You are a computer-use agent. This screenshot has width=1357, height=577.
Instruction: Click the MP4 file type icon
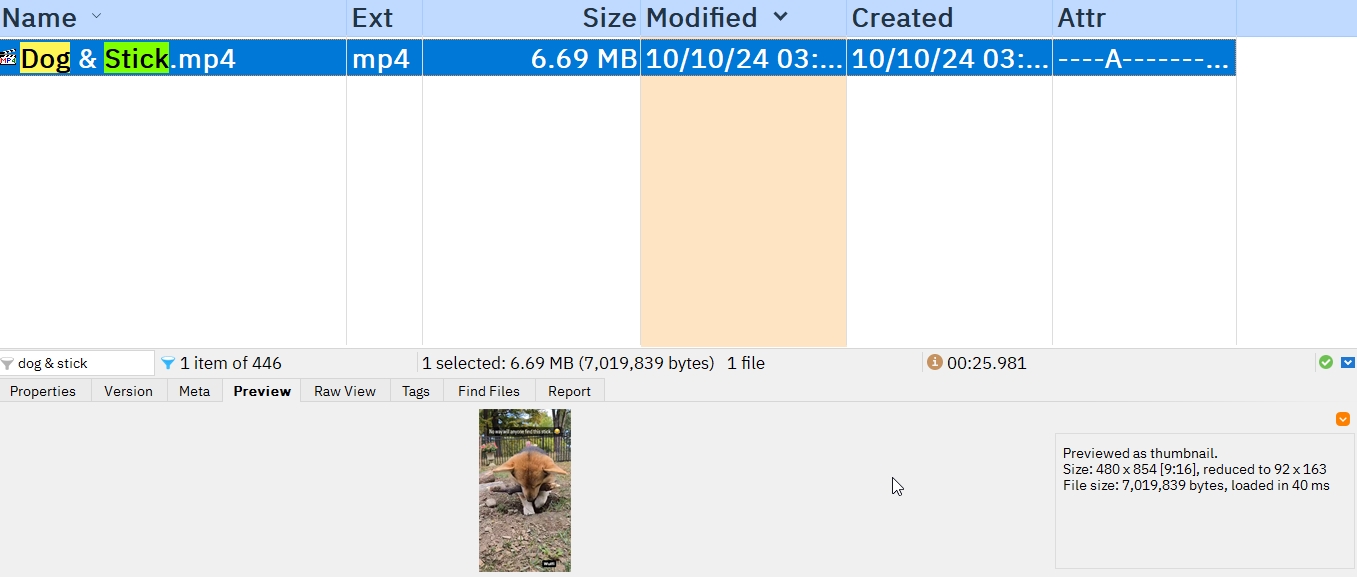click(8, 58)
